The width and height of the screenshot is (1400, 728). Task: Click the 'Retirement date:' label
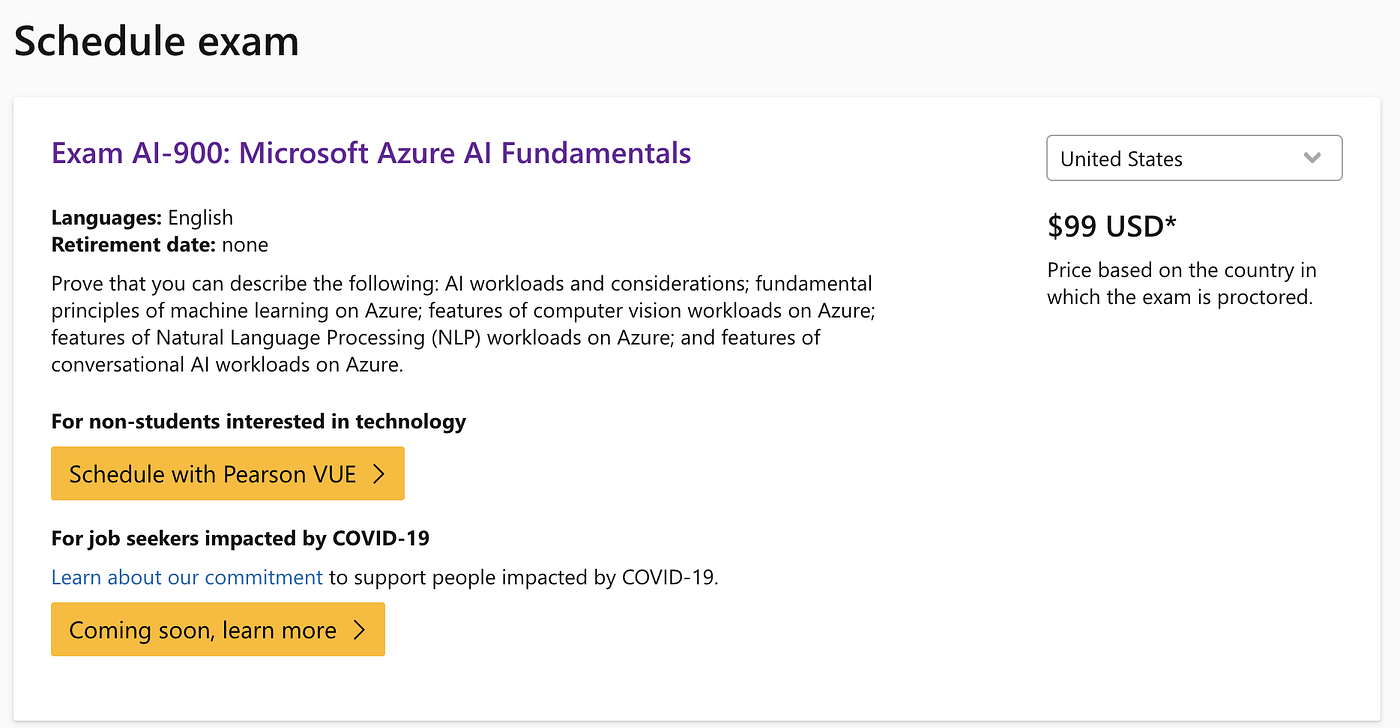point(133,244)
